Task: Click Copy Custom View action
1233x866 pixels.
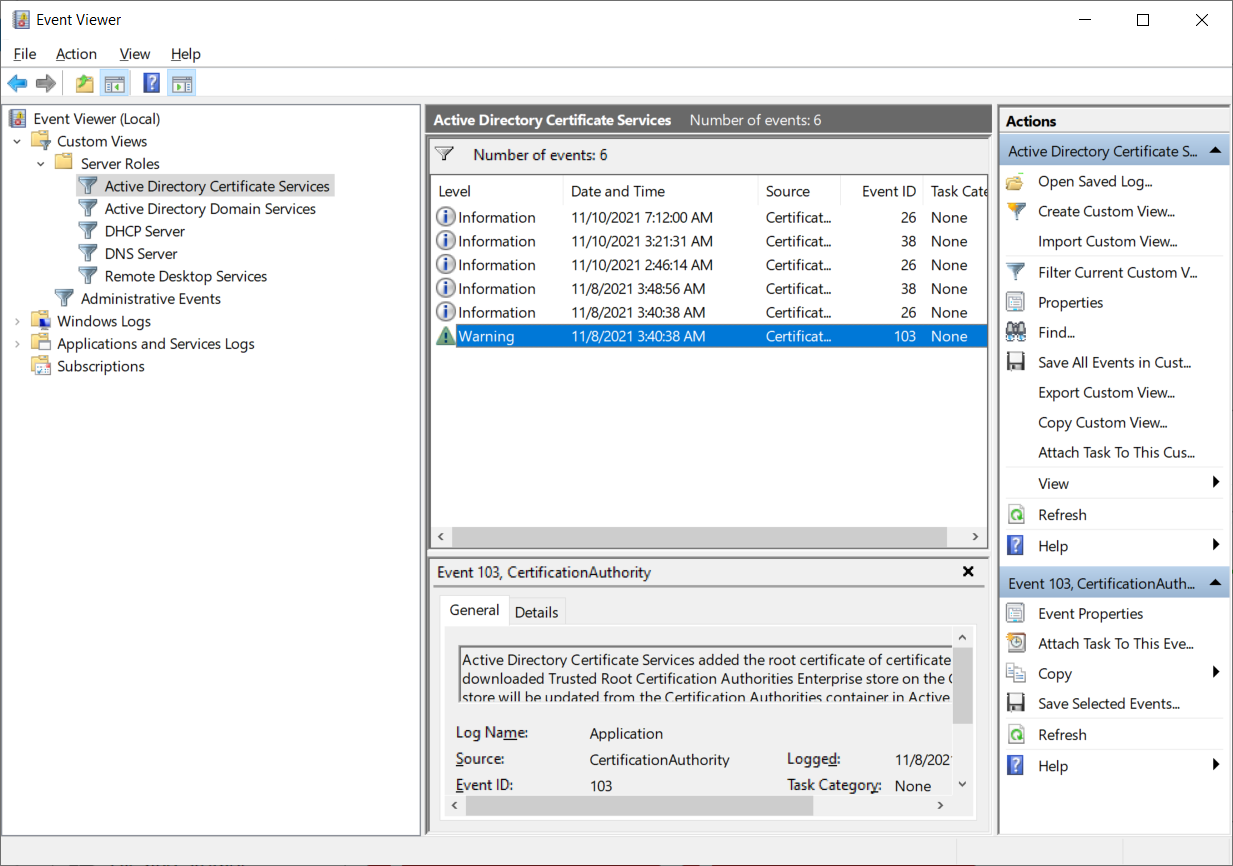Action: 1102,422
